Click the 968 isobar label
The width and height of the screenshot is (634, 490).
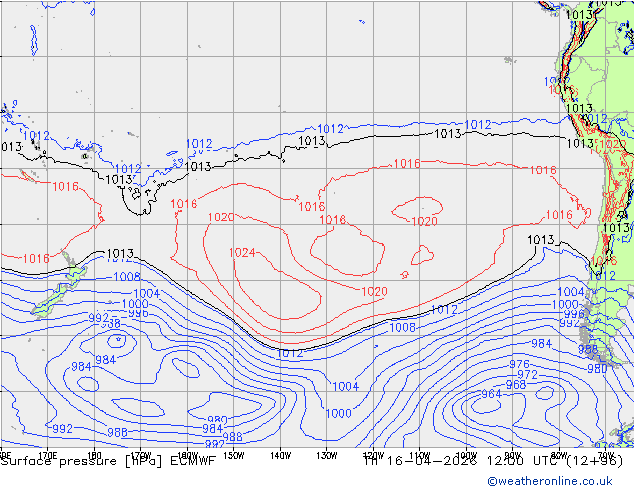pyautogui.click(x=516, y=384)
